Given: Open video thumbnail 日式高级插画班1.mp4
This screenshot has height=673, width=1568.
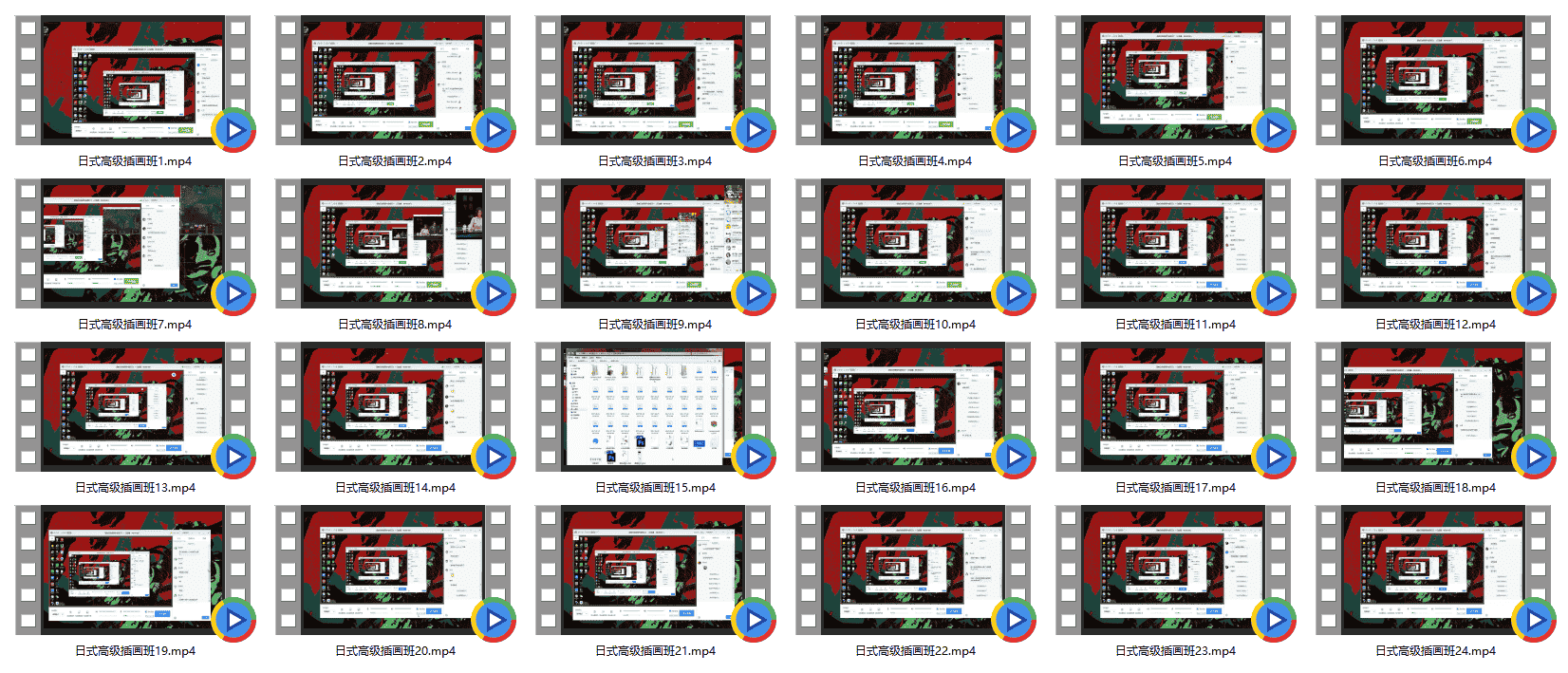Looking at the screenshot, I should tap(134, 80).
